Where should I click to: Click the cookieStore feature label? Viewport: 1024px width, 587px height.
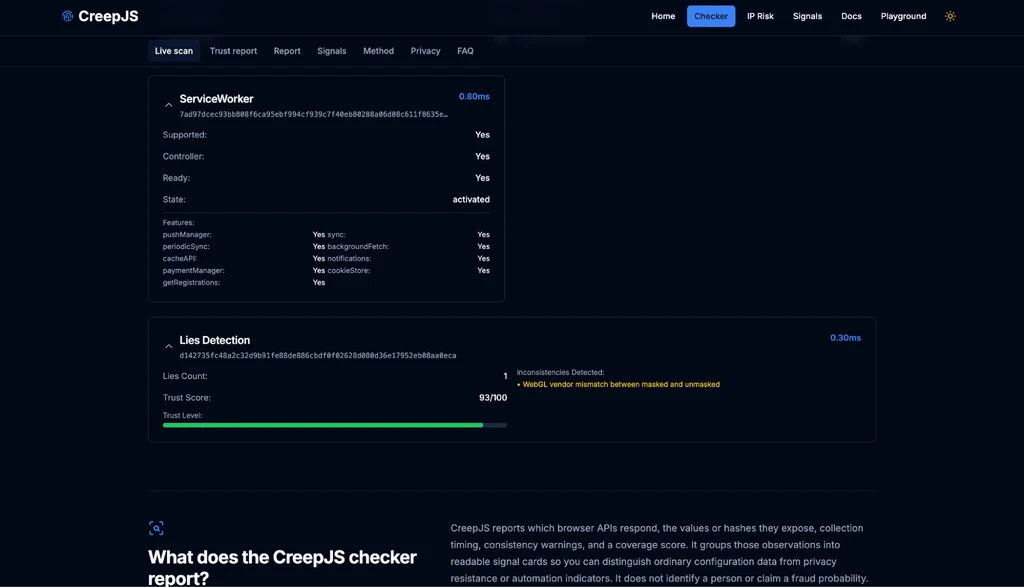coord(349,270)
